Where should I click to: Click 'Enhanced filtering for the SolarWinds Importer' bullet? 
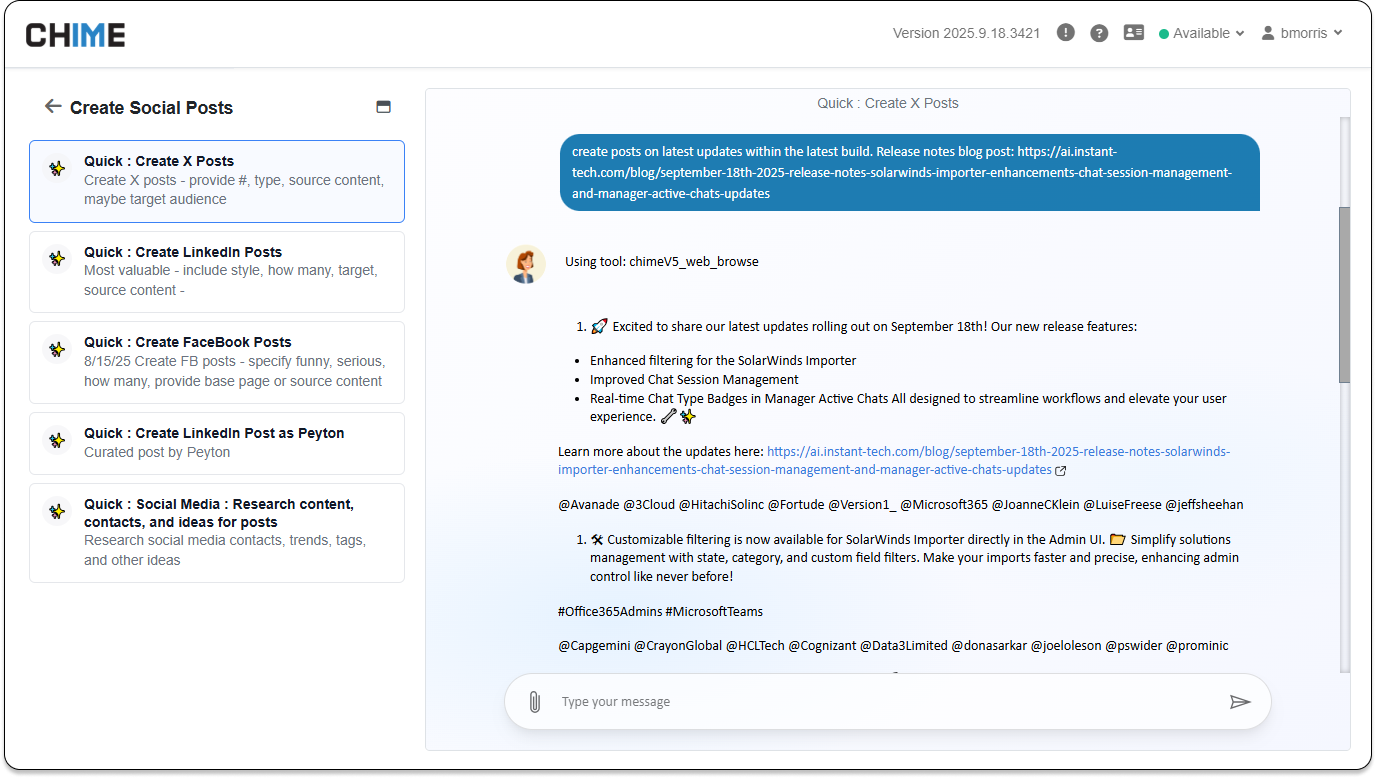pyautogui.click(x=723, y=360)
